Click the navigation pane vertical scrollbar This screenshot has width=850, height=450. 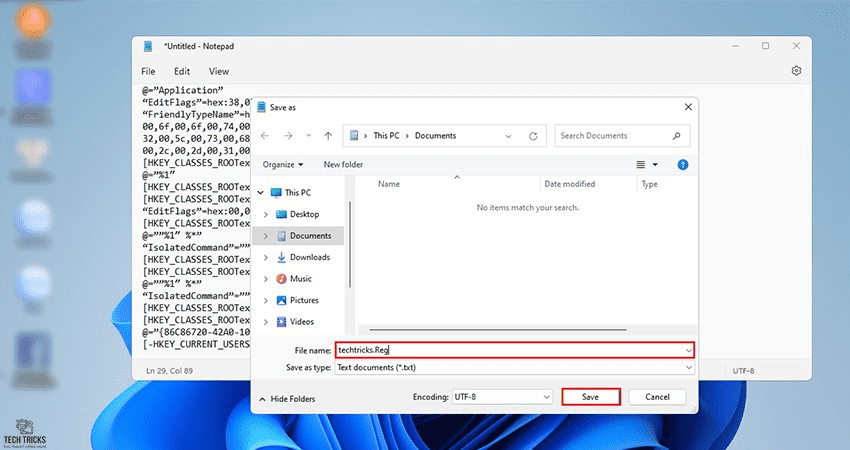click(350, 244)
